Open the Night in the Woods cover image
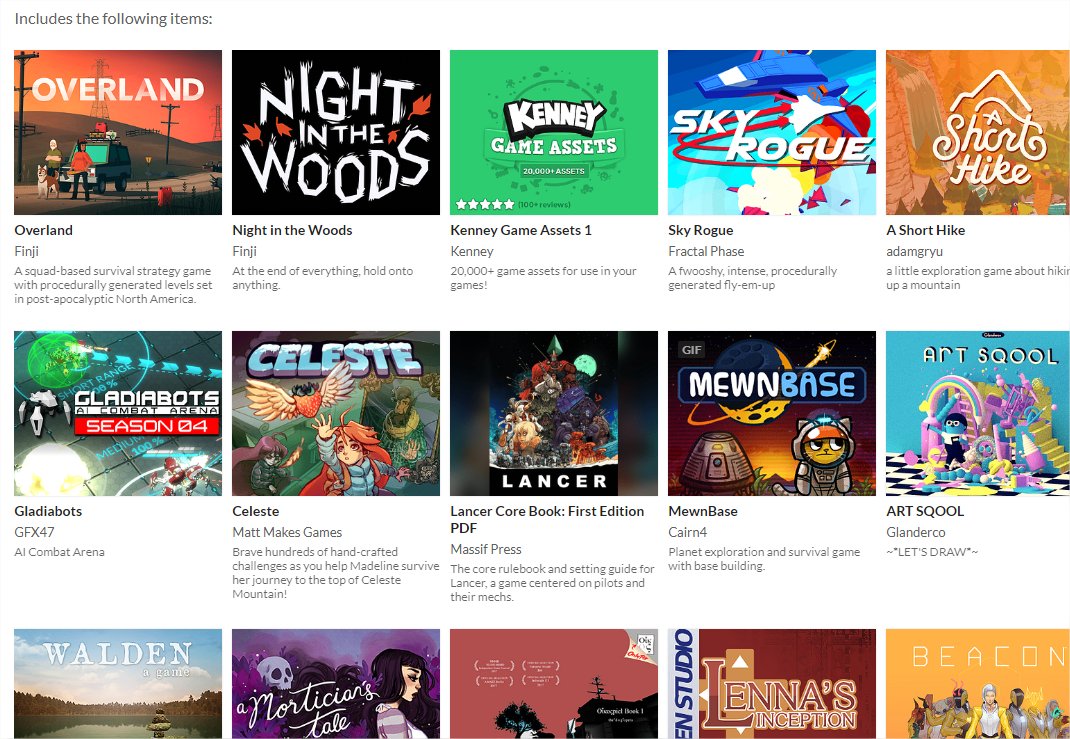The height and width of the screenshot is (739, 1070). [336, 132]
